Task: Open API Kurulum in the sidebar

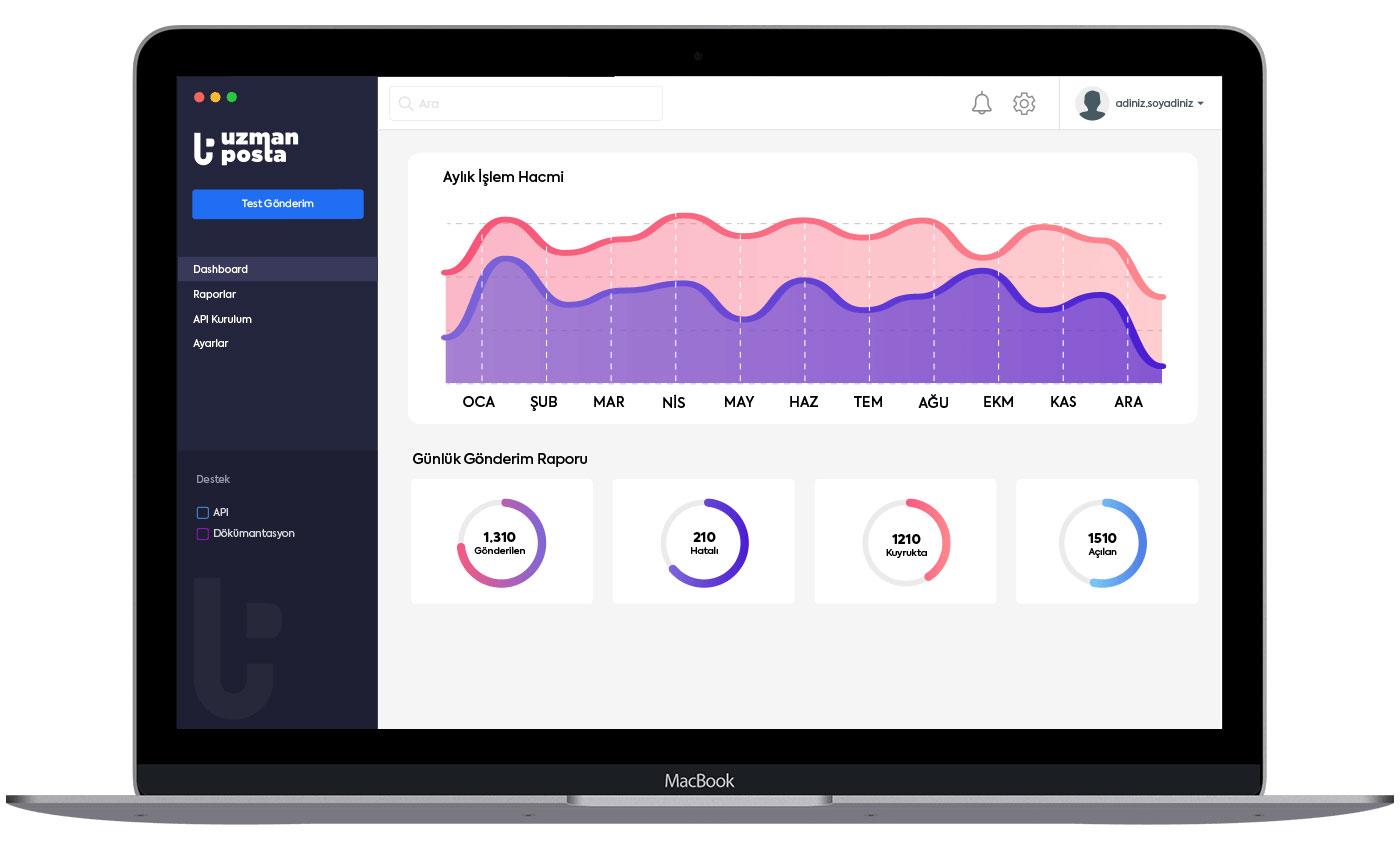Action: (x=222, y=319)
